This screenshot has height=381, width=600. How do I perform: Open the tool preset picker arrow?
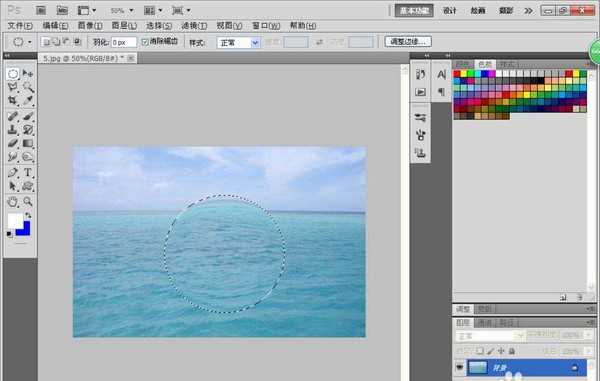click(x=29, y=42)
